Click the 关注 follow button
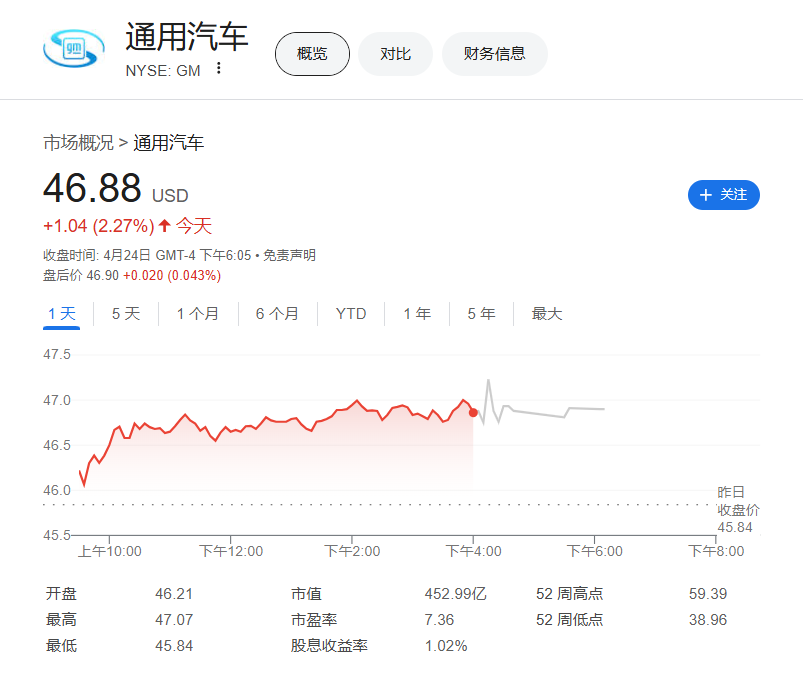This screenshot has width=803, height=676. coord(724,195)
